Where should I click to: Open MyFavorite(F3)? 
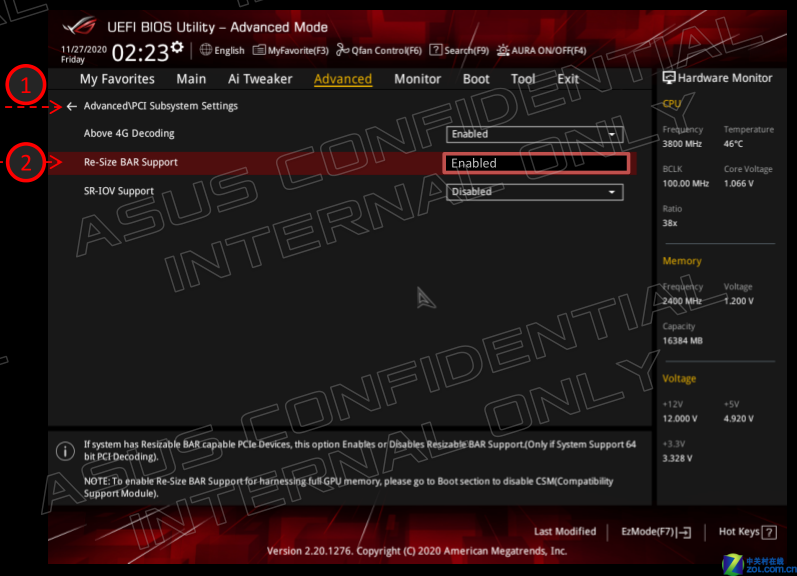(298, 51)
